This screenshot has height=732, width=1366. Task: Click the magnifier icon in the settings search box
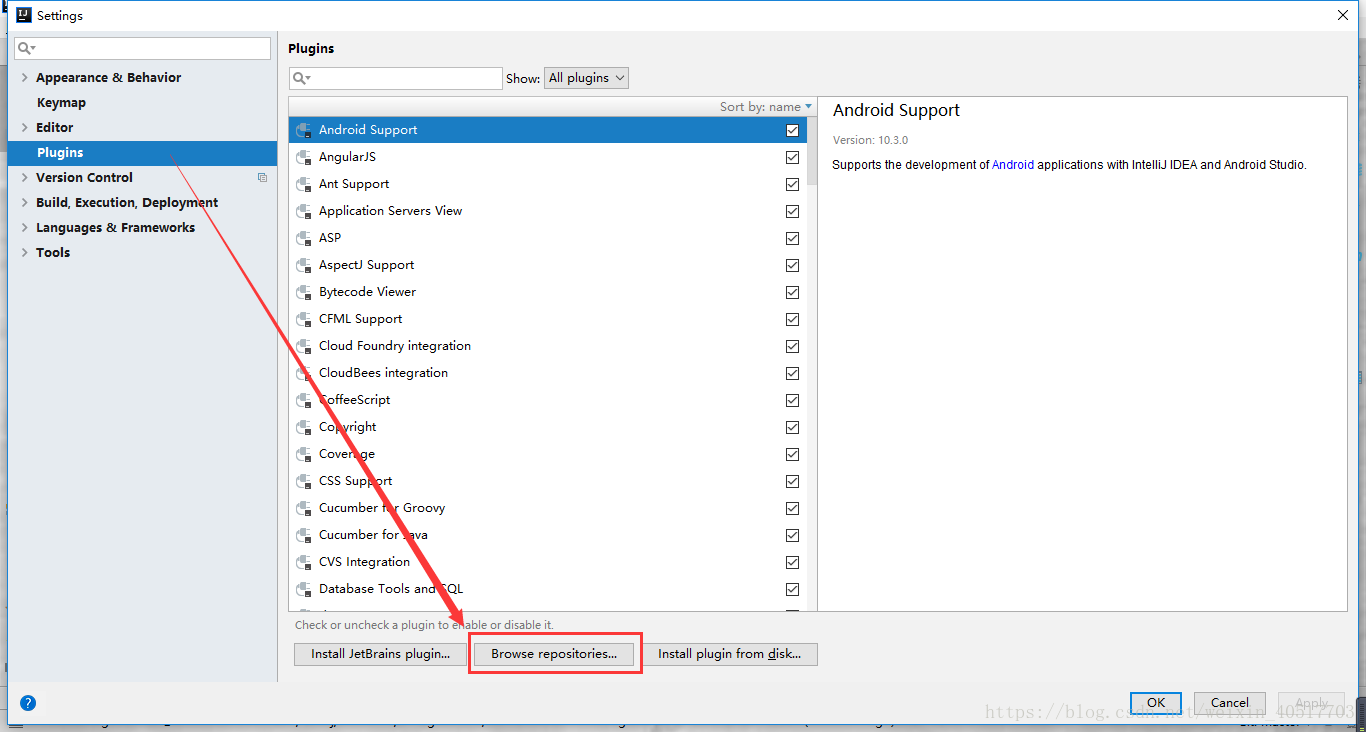coord(26,48)
